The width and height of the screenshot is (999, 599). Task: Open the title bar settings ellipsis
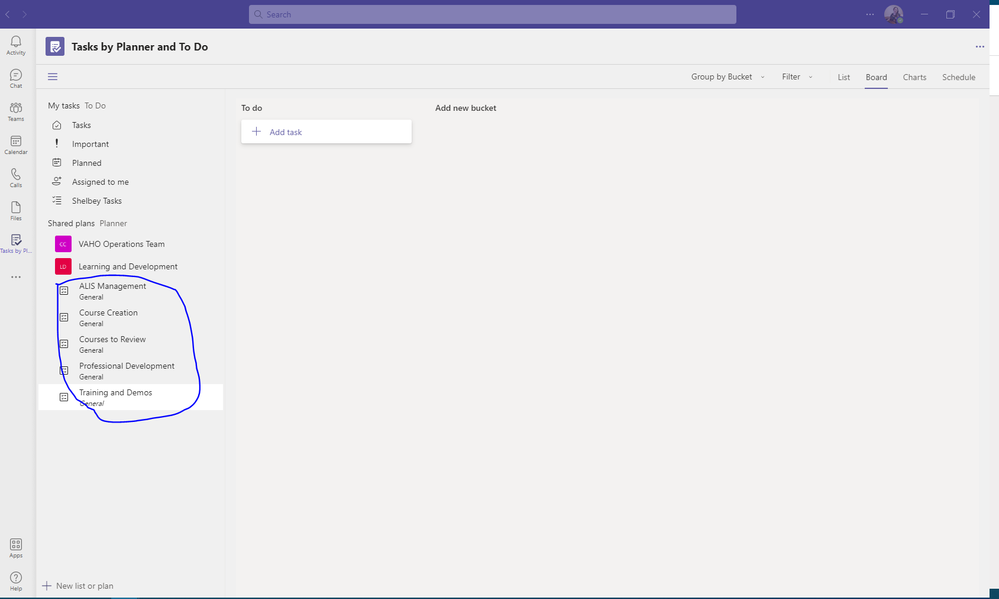tap(870, 14)
